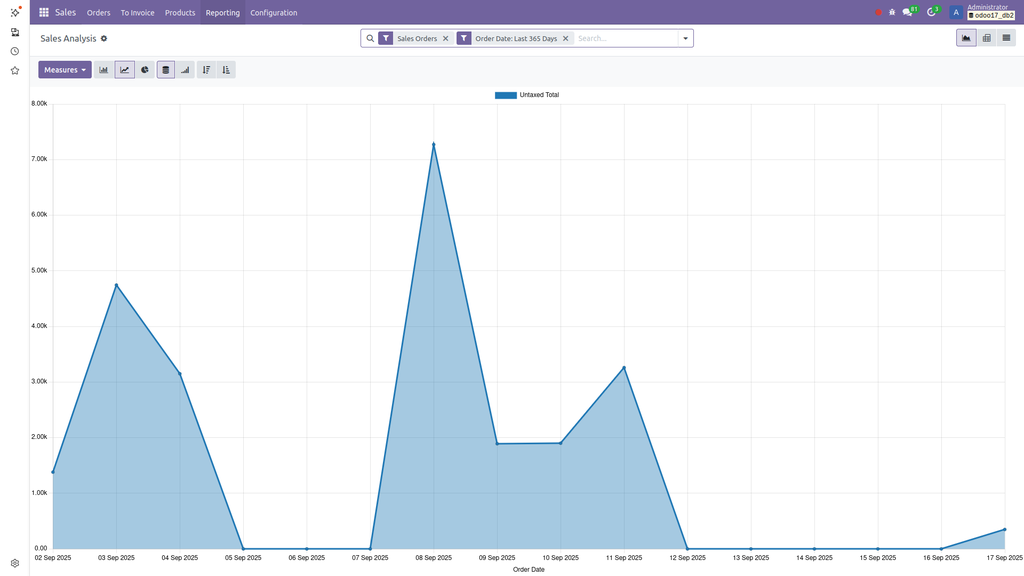The height and width of the screenshot is (576, 1024).
Task: Open the Sales Analysis gear menu
Action: [x=104, y=38]
